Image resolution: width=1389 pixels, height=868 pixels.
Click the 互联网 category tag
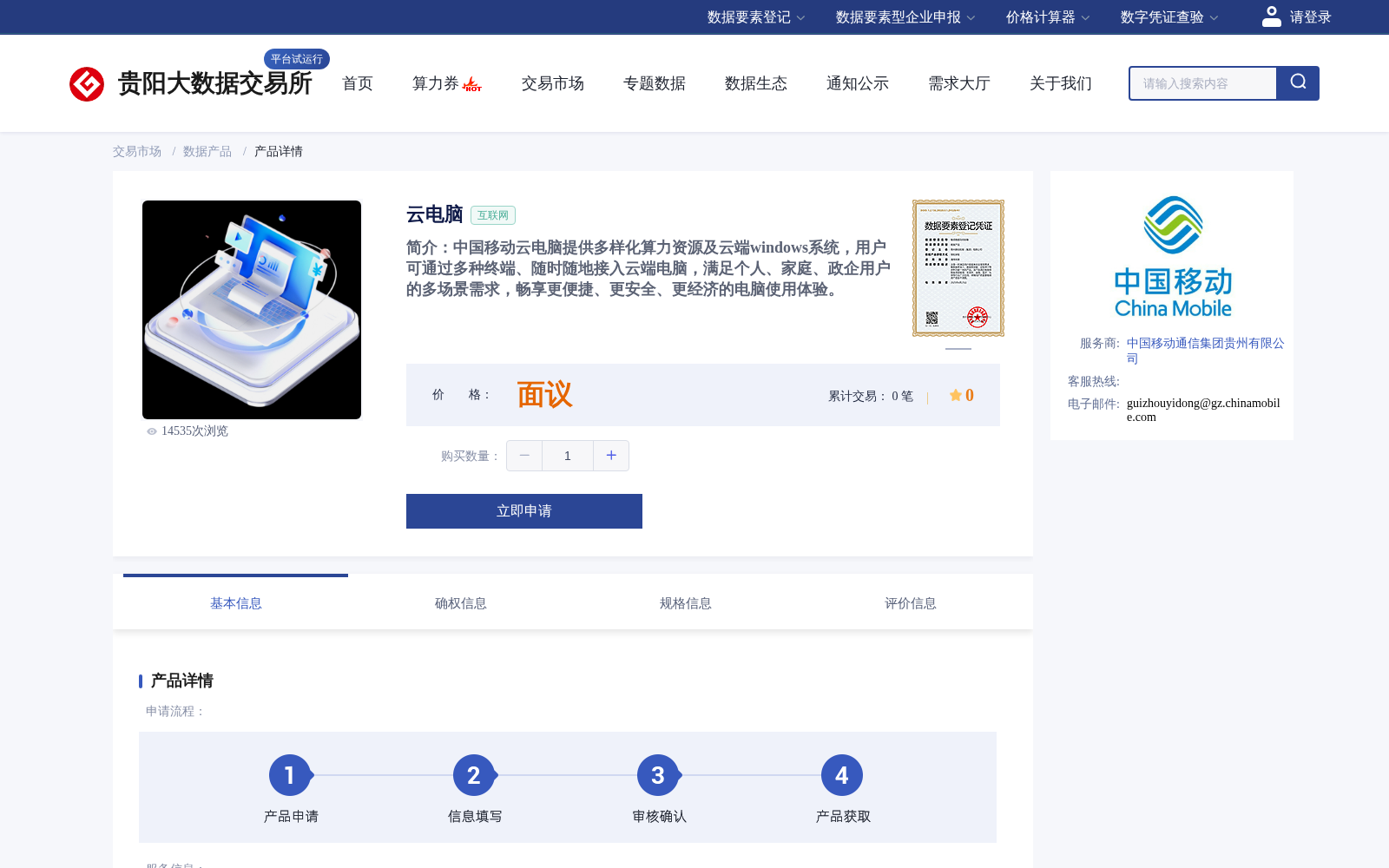tap(493, 215)
